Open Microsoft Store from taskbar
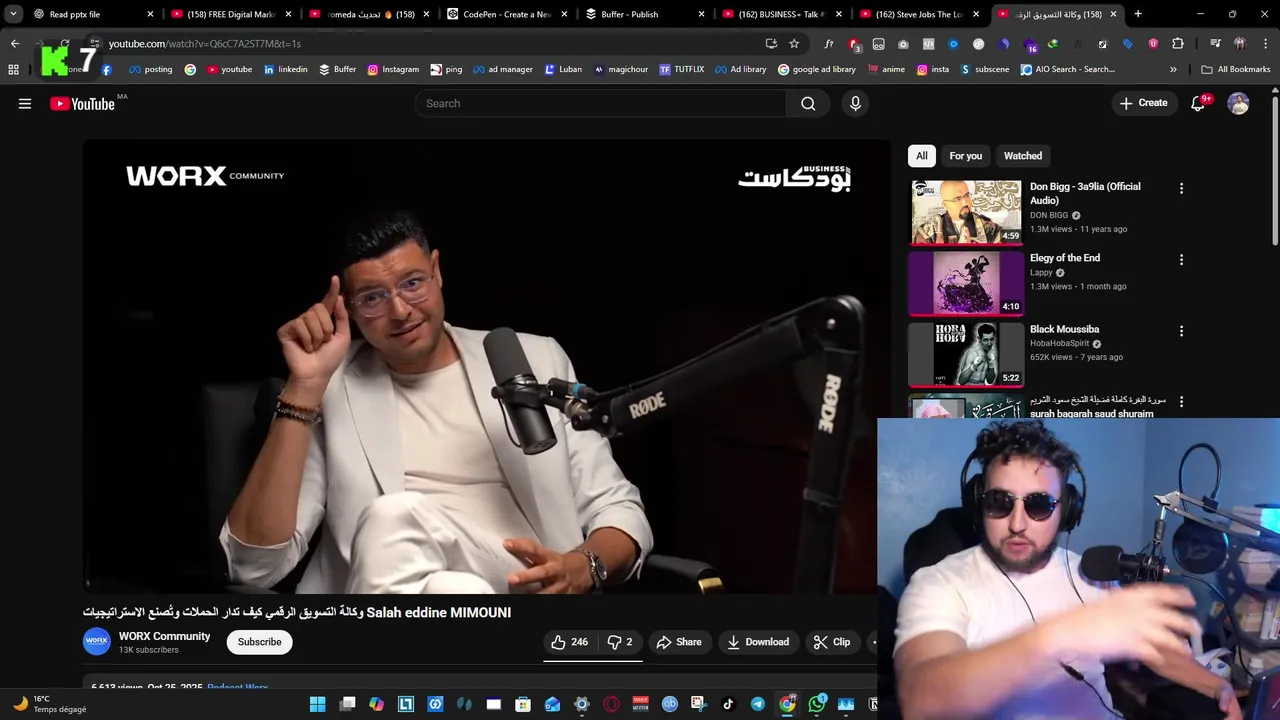 (x=523, y=704)
